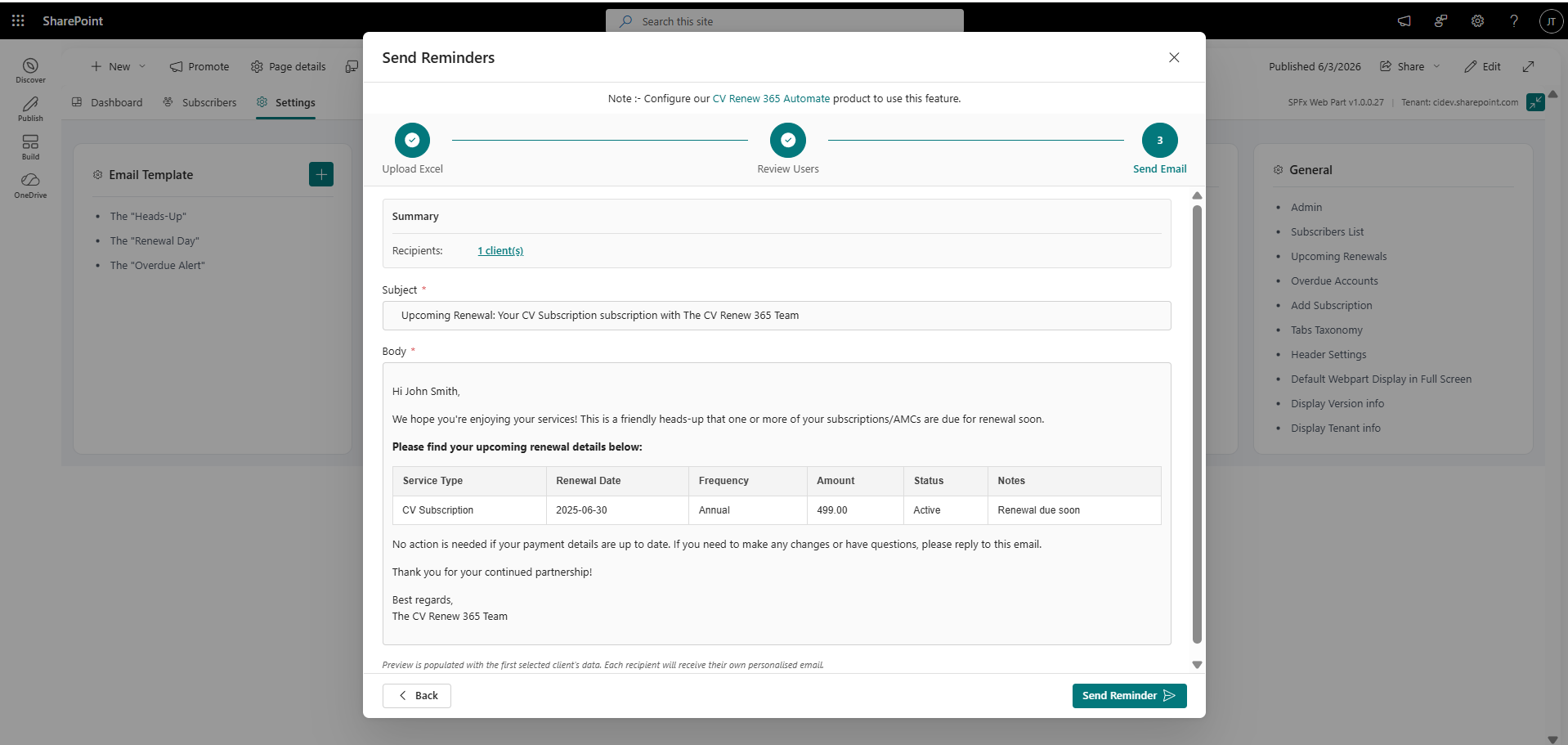This screenshot has width=1568, height=745.
Task: Click the Send Reminder button
Action: pos(1129,696)
